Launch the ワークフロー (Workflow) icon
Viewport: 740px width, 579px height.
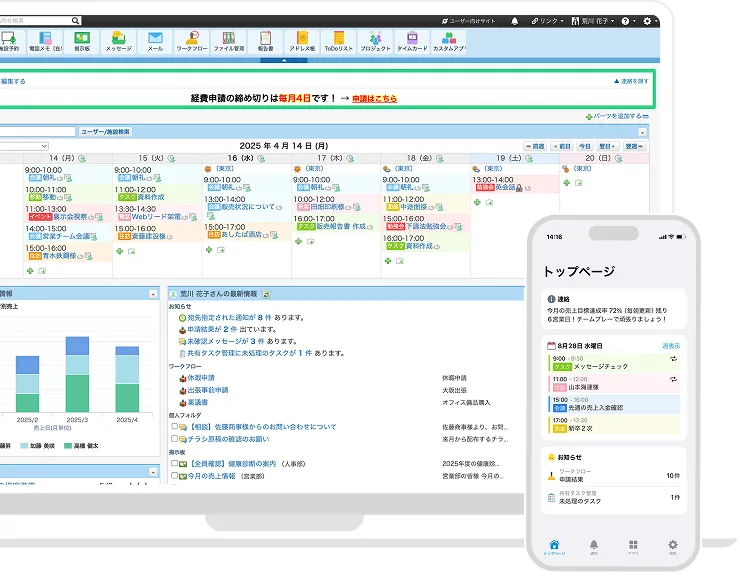[x=191, y=41]
